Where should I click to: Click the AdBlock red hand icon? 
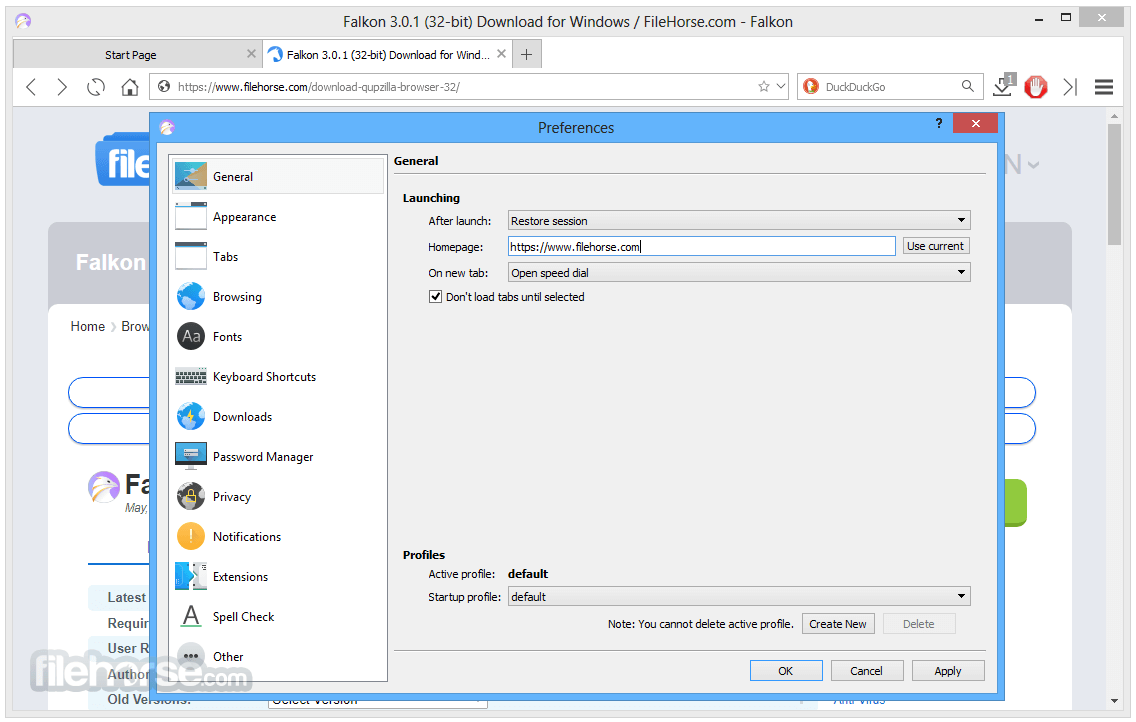click(1036, 87)
